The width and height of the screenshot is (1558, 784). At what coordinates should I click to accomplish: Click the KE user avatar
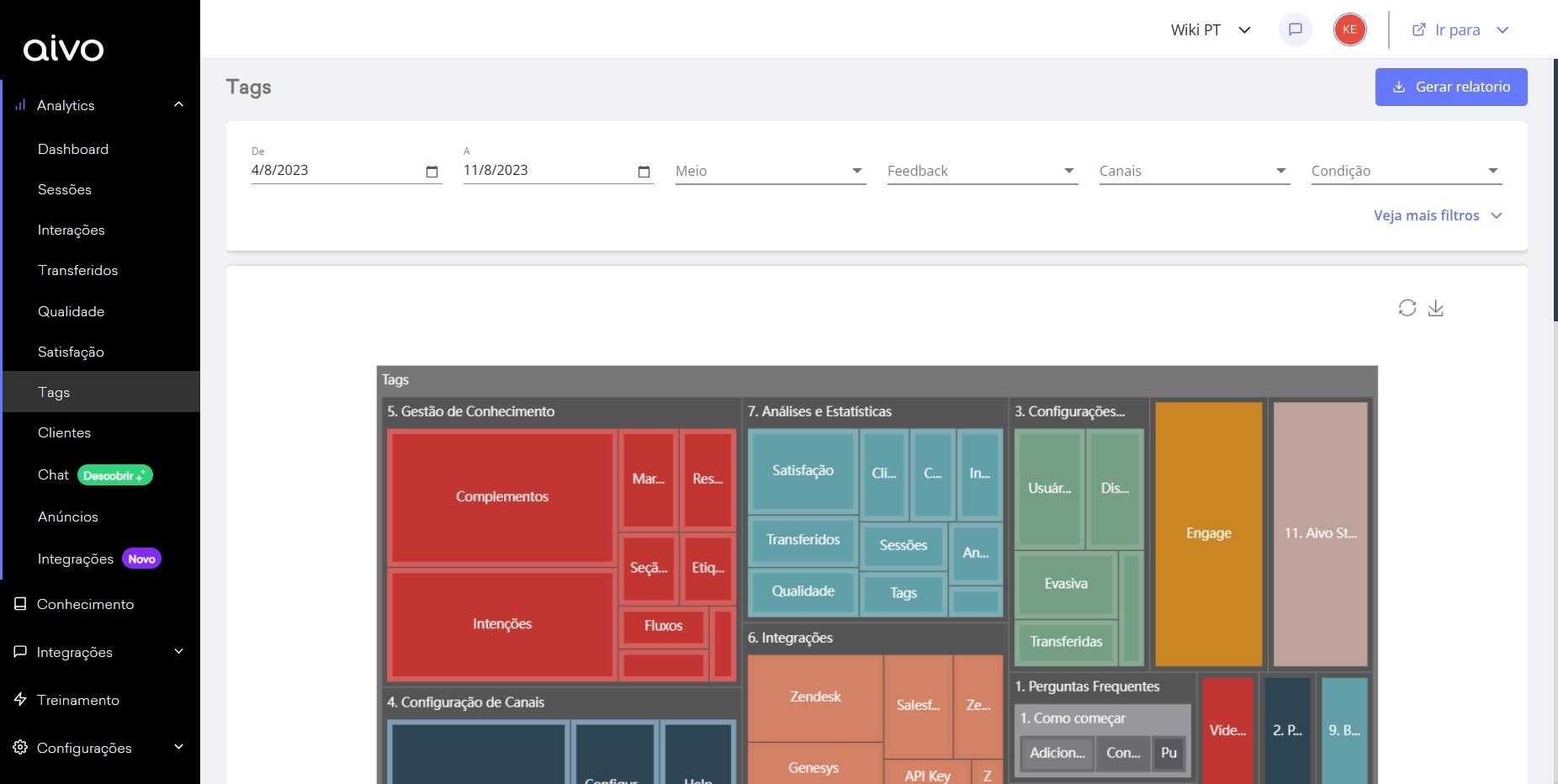1349,29
